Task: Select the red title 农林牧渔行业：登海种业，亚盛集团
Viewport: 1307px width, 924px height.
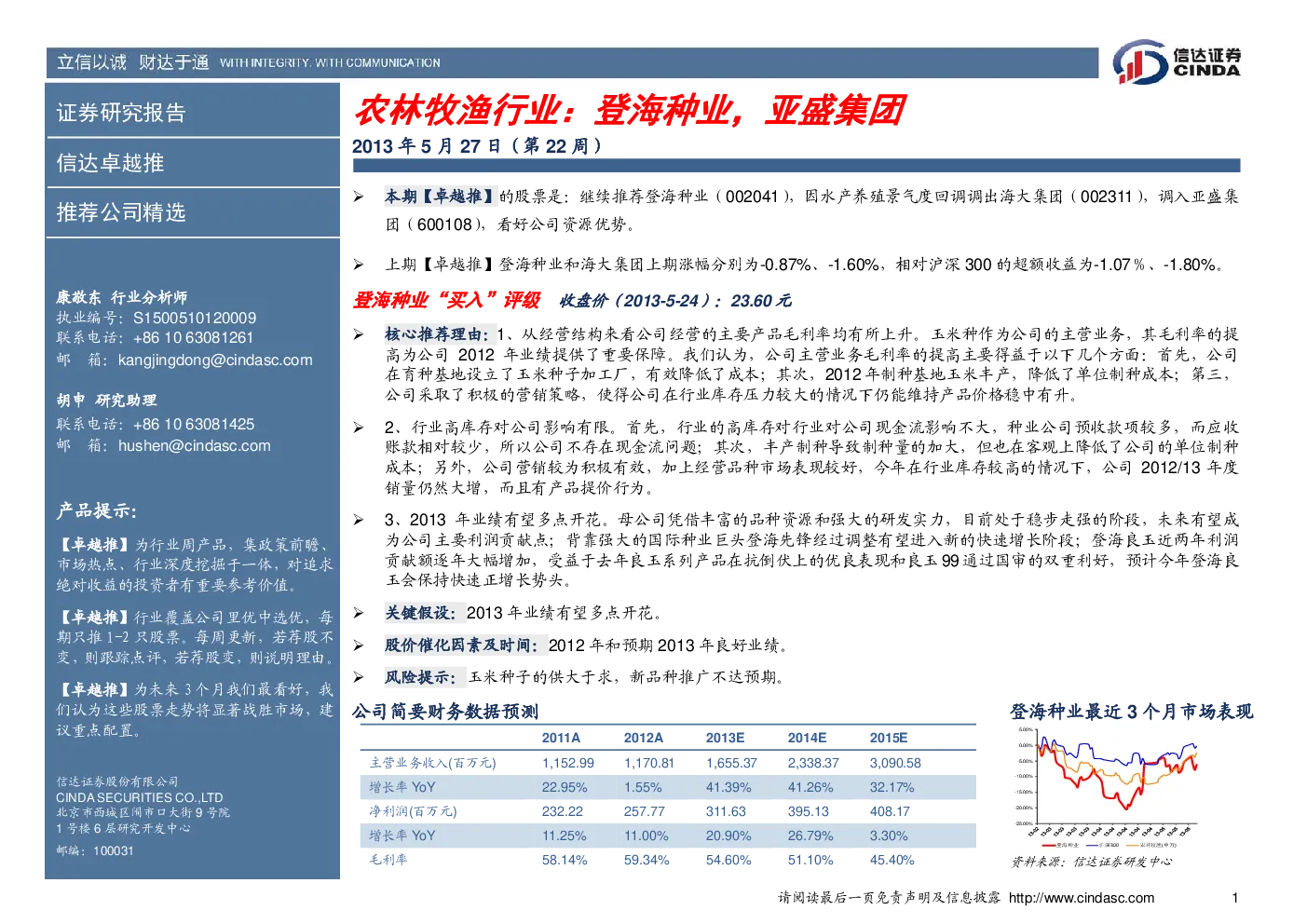Action: (630, 111)
